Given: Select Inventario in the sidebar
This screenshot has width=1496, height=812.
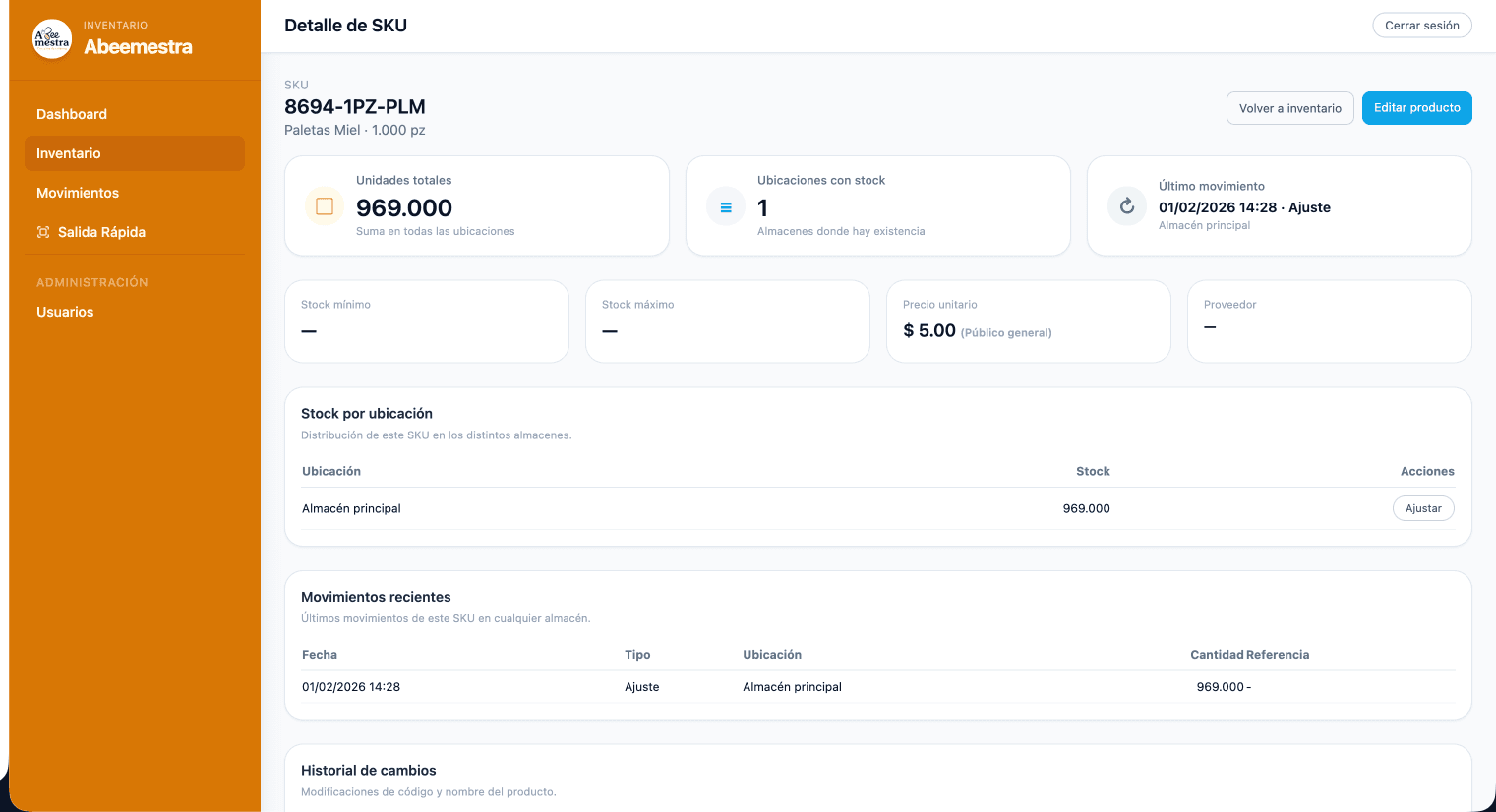Looking at the screenshot, I should click(69, 153).
